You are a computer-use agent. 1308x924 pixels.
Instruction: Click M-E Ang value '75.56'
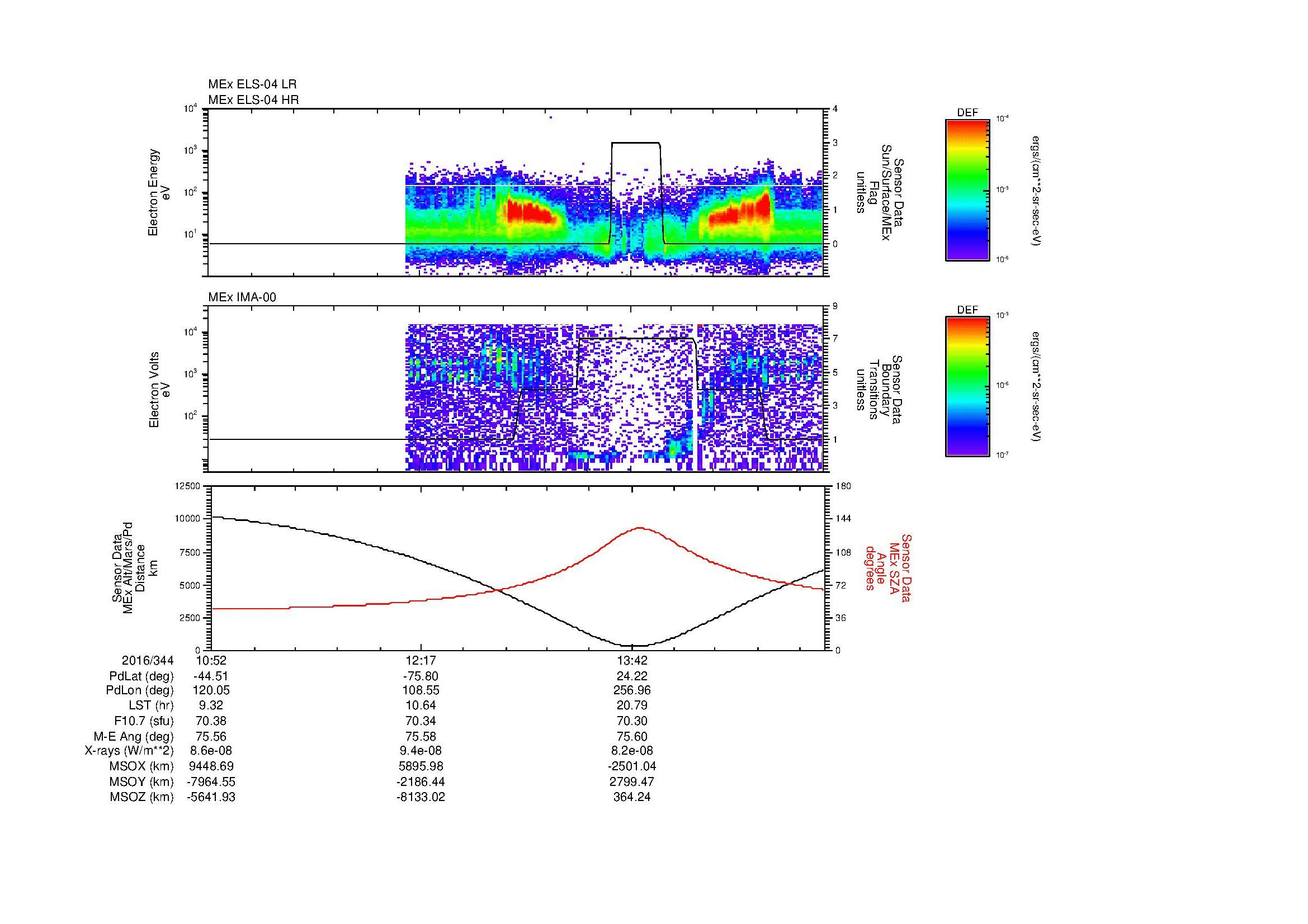[x=211, y=736]
